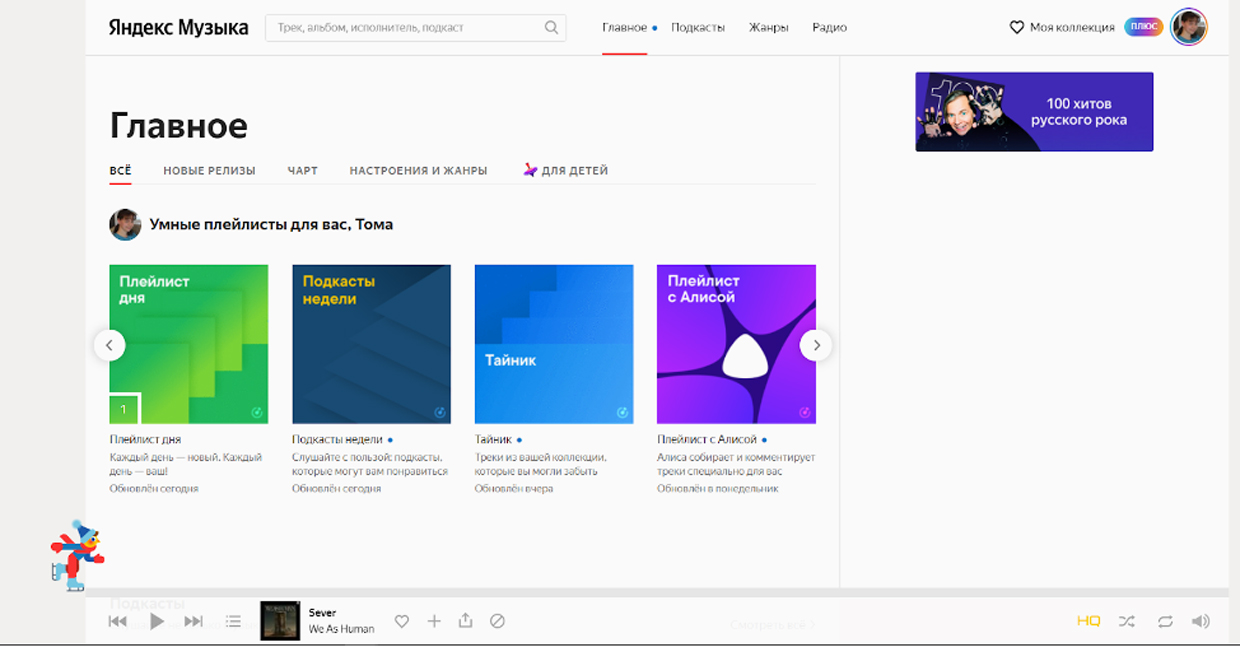Open the Чарт tab
The width and height of the screenshot is (1240, 647).
point(302,171)
